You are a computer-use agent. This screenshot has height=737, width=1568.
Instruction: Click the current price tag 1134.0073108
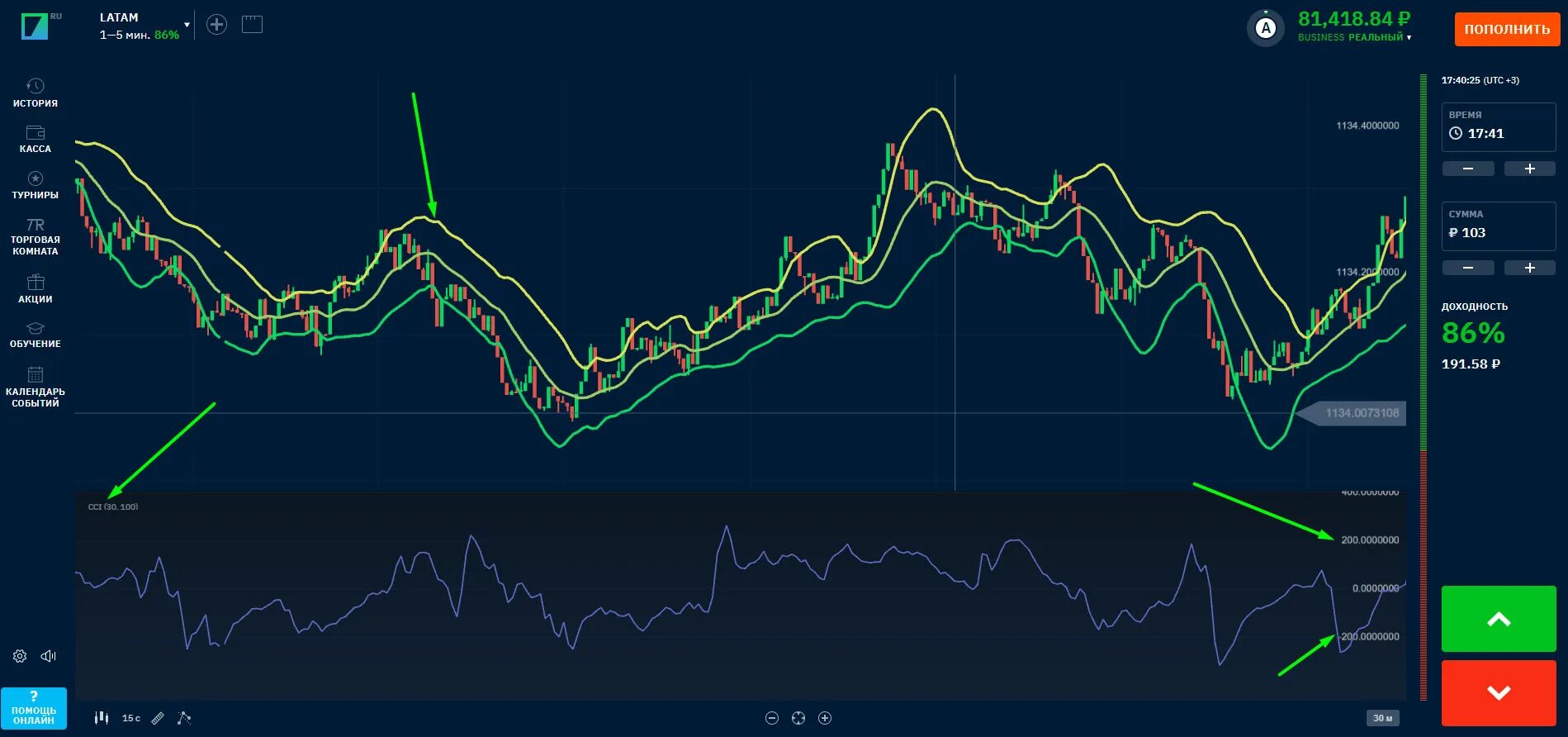pos(1352,413)
